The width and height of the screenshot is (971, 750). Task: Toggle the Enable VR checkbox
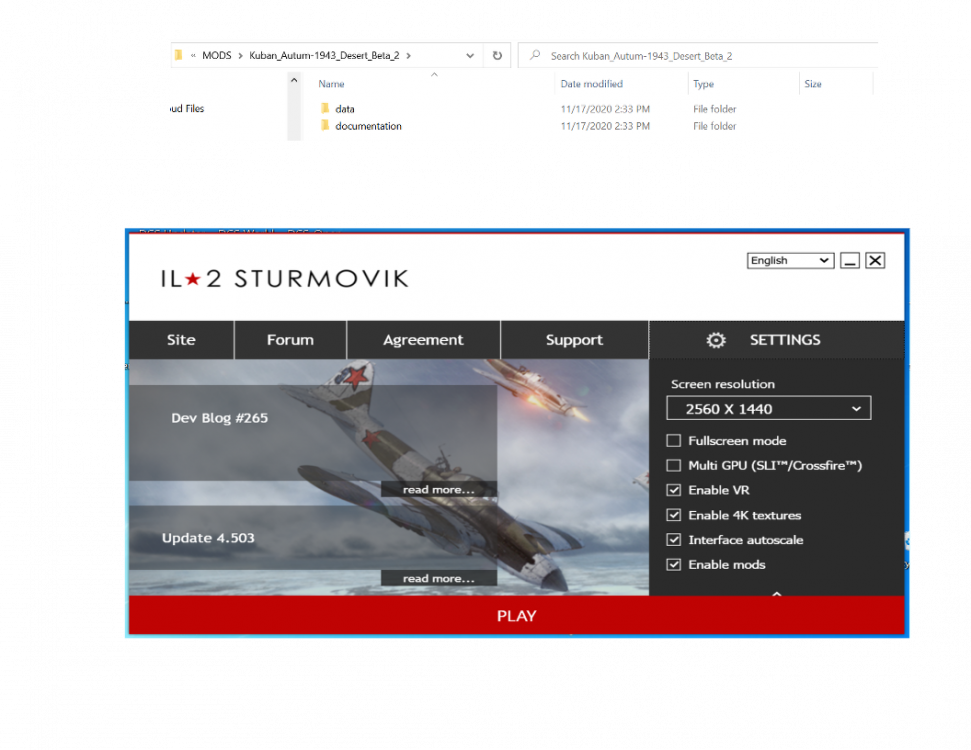tap(674, 490)
